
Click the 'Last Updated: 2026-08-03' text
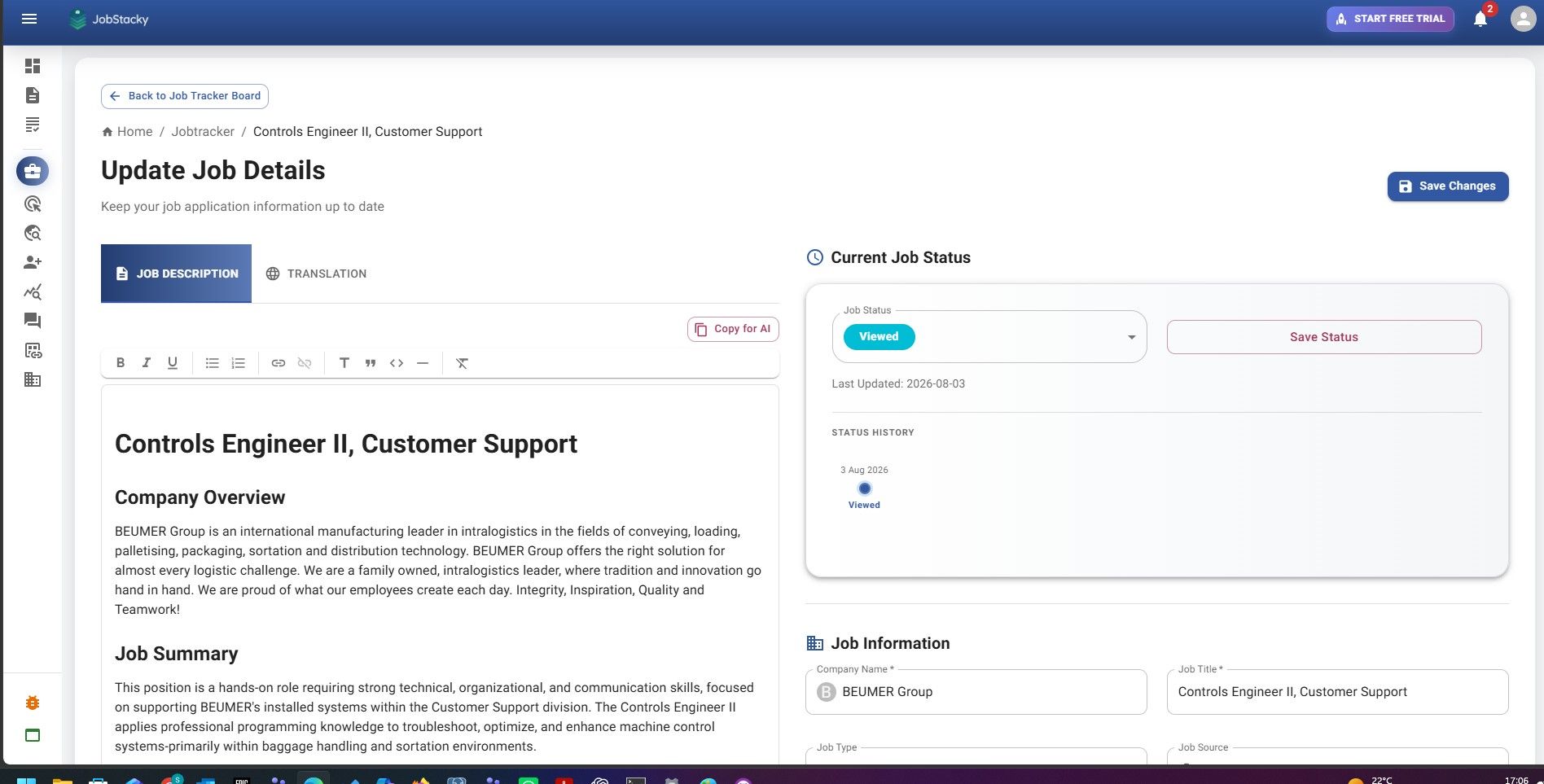pos(898,383)
